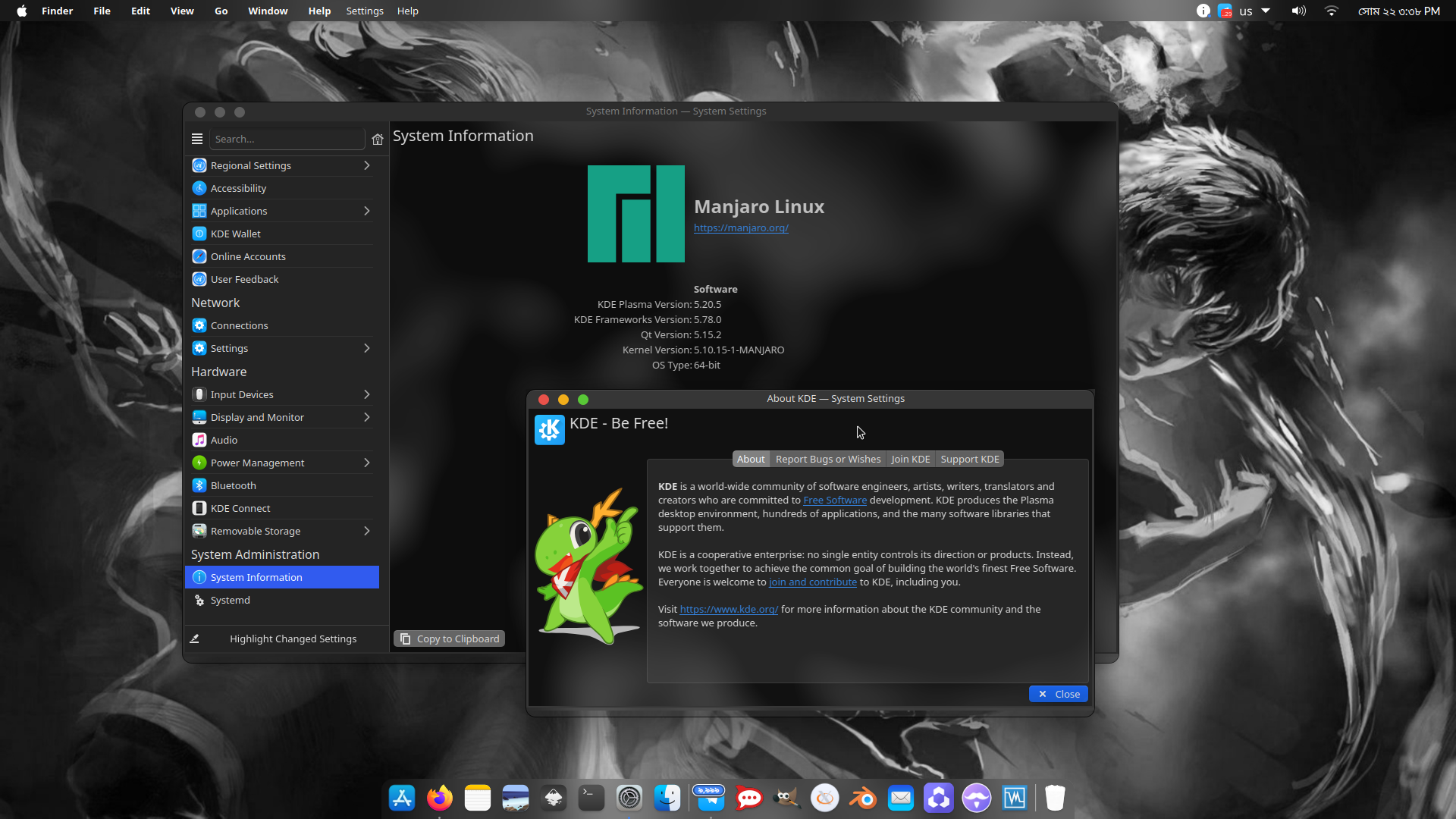The height and width of the screenshot is (819, 1456).
Task: Switch to Support KDE tab
Action: pyautogui.click(x=969, y=459)
